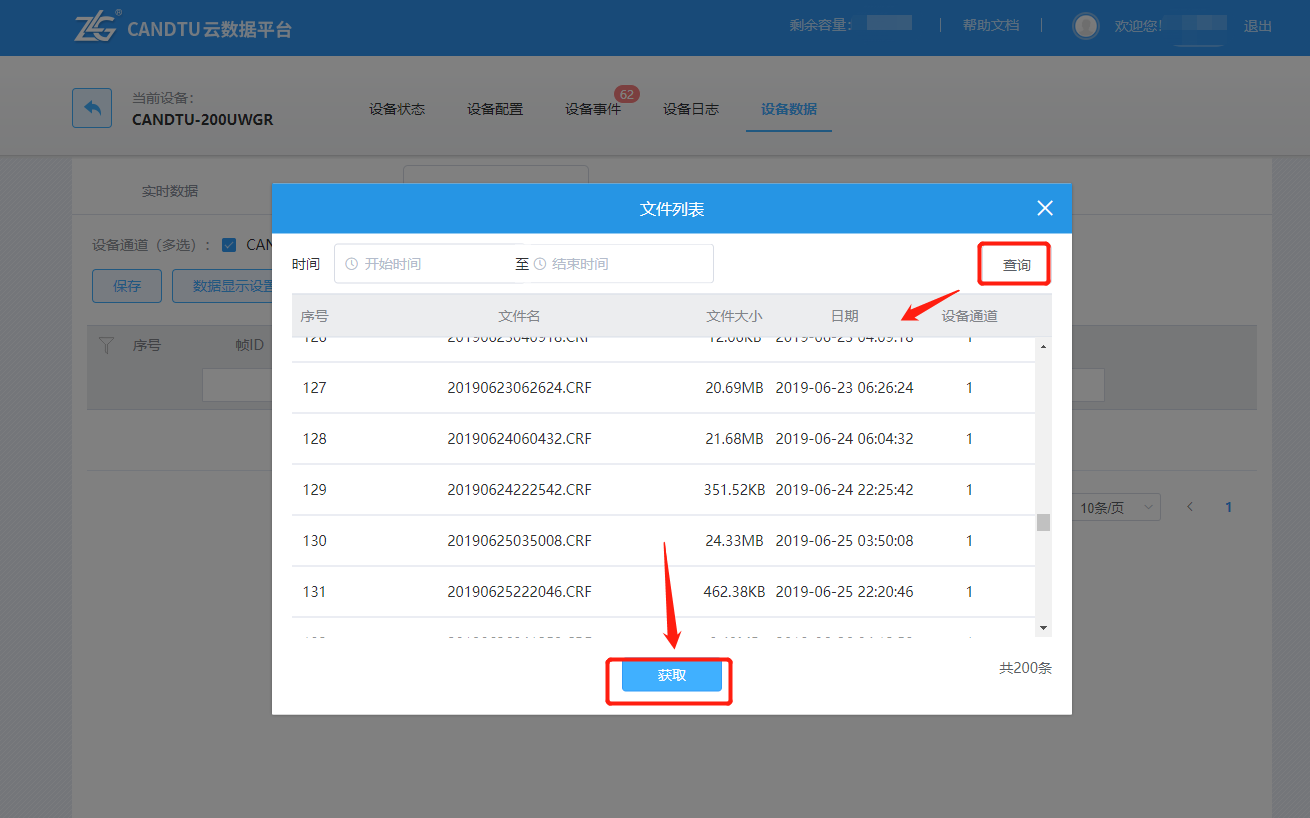Click the 查询 query button
Screen dimensions: 1310x818
[x=1013, y=263]
